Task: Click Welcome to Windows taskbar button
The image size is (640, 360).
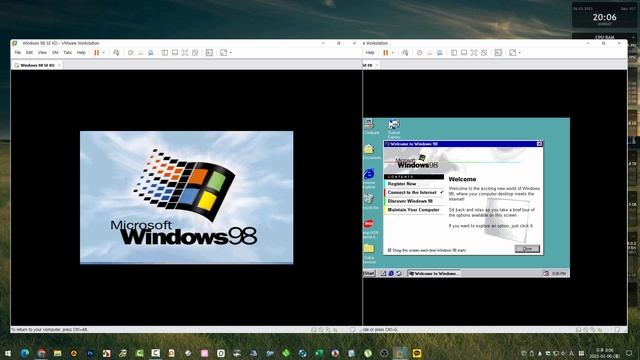Action: (434, 273)
